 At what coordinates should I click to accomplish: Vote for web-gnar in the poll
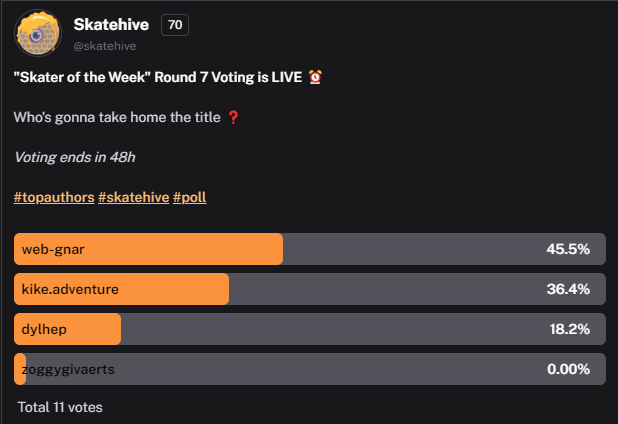coord(310,249)
